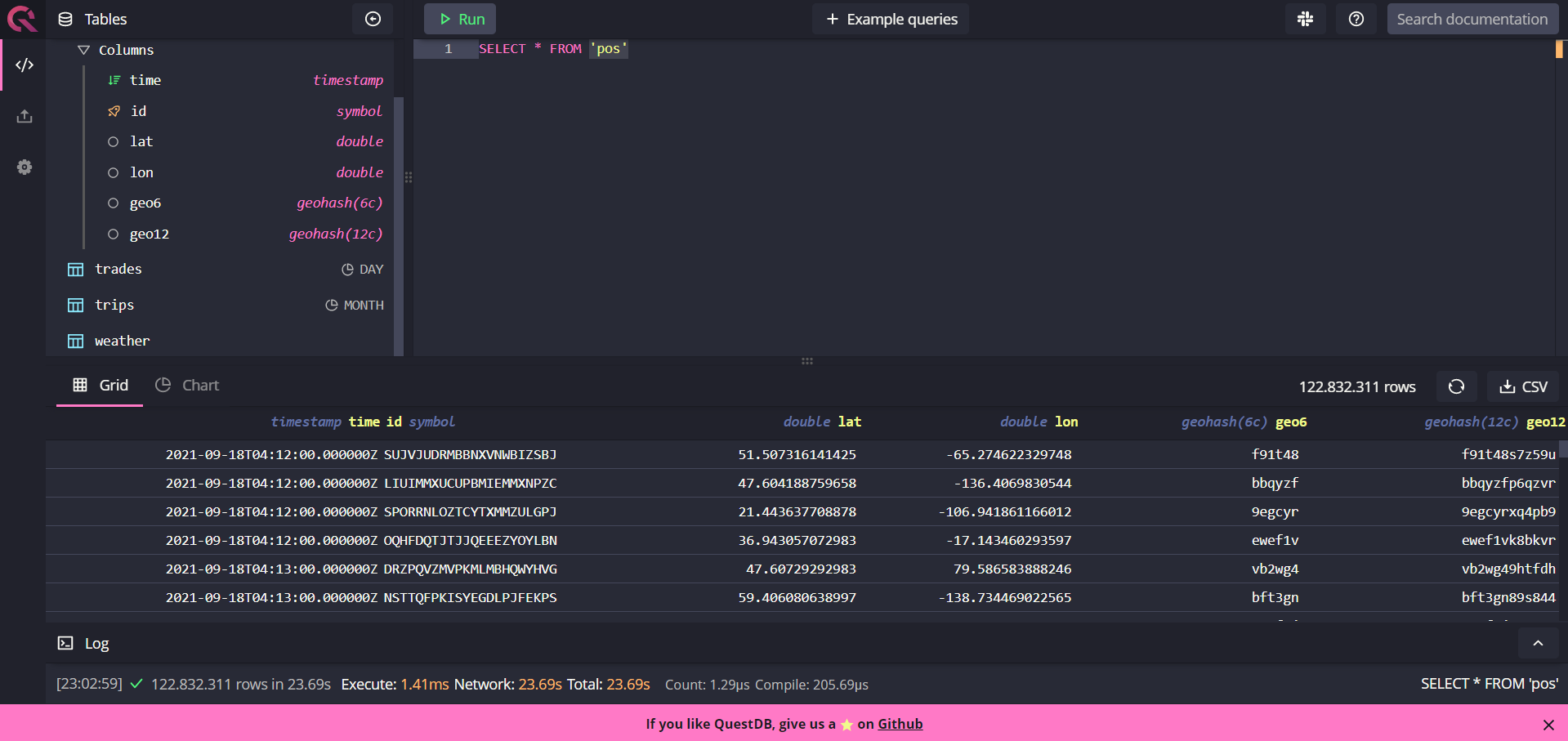Click the weather table icon
The height and width of the screenshot is (741, 1568).
pos(75,341)
